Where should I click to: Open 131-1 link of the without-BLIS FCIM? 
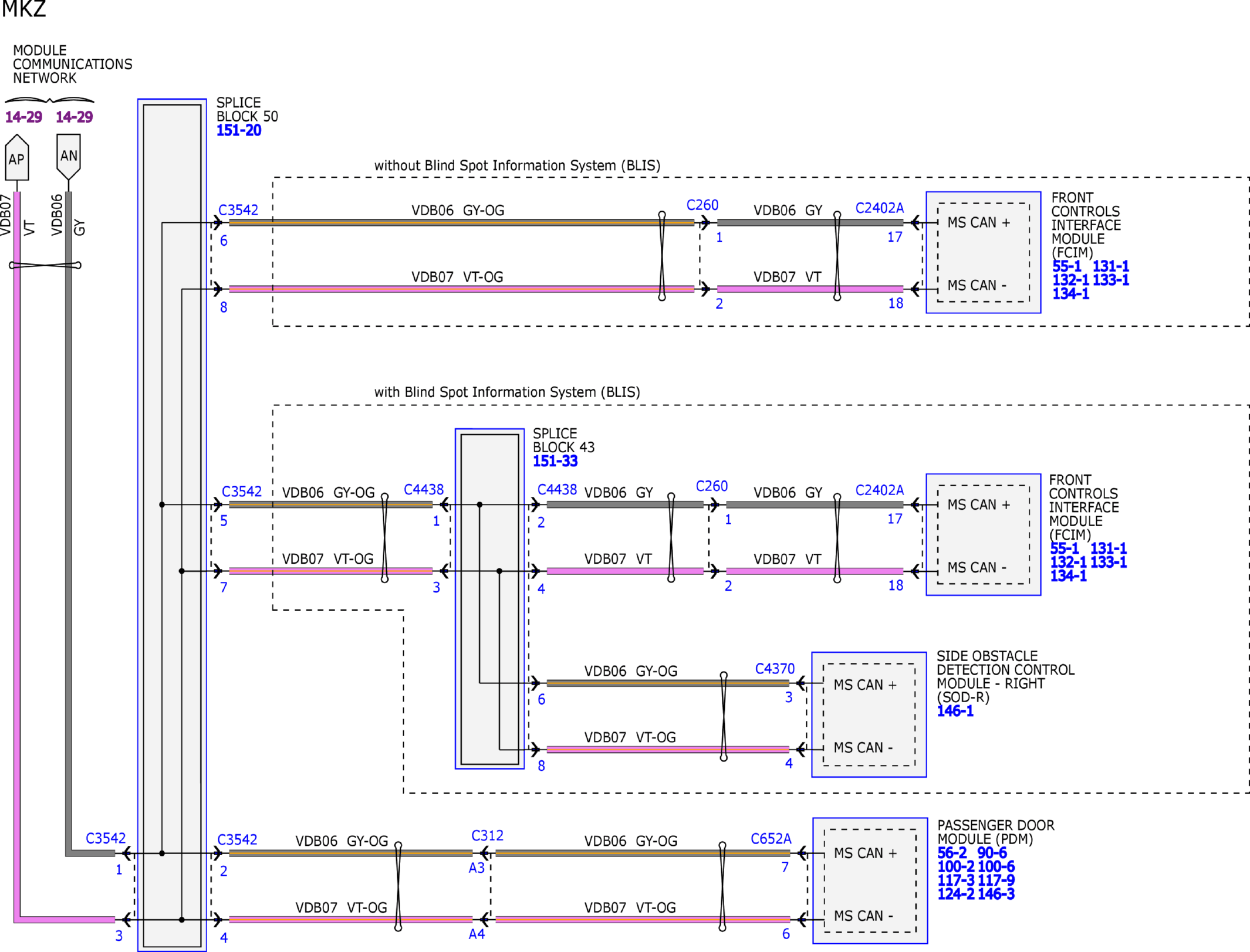(x=1110, y=266)
